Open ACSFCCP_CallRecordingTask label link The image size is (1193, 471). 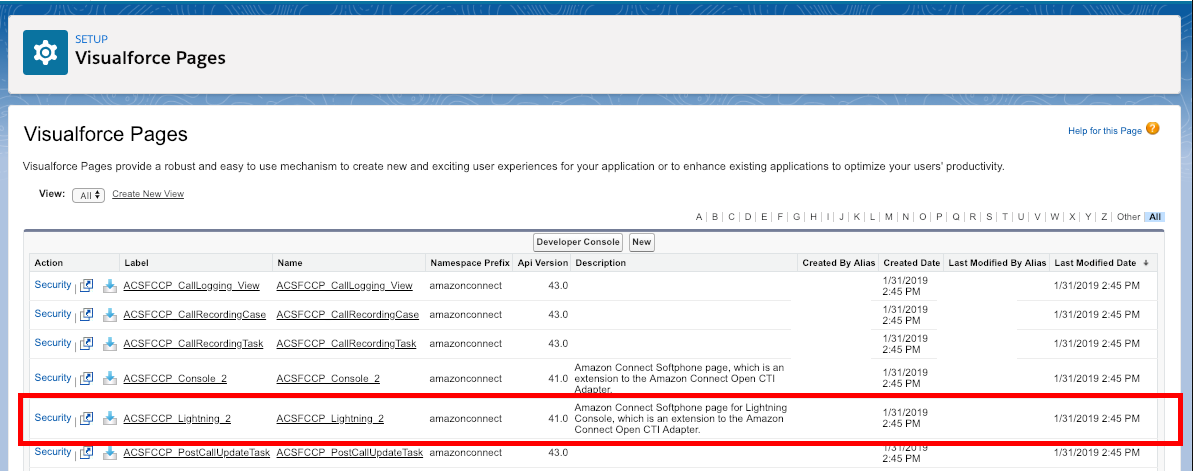click(193, 344)
